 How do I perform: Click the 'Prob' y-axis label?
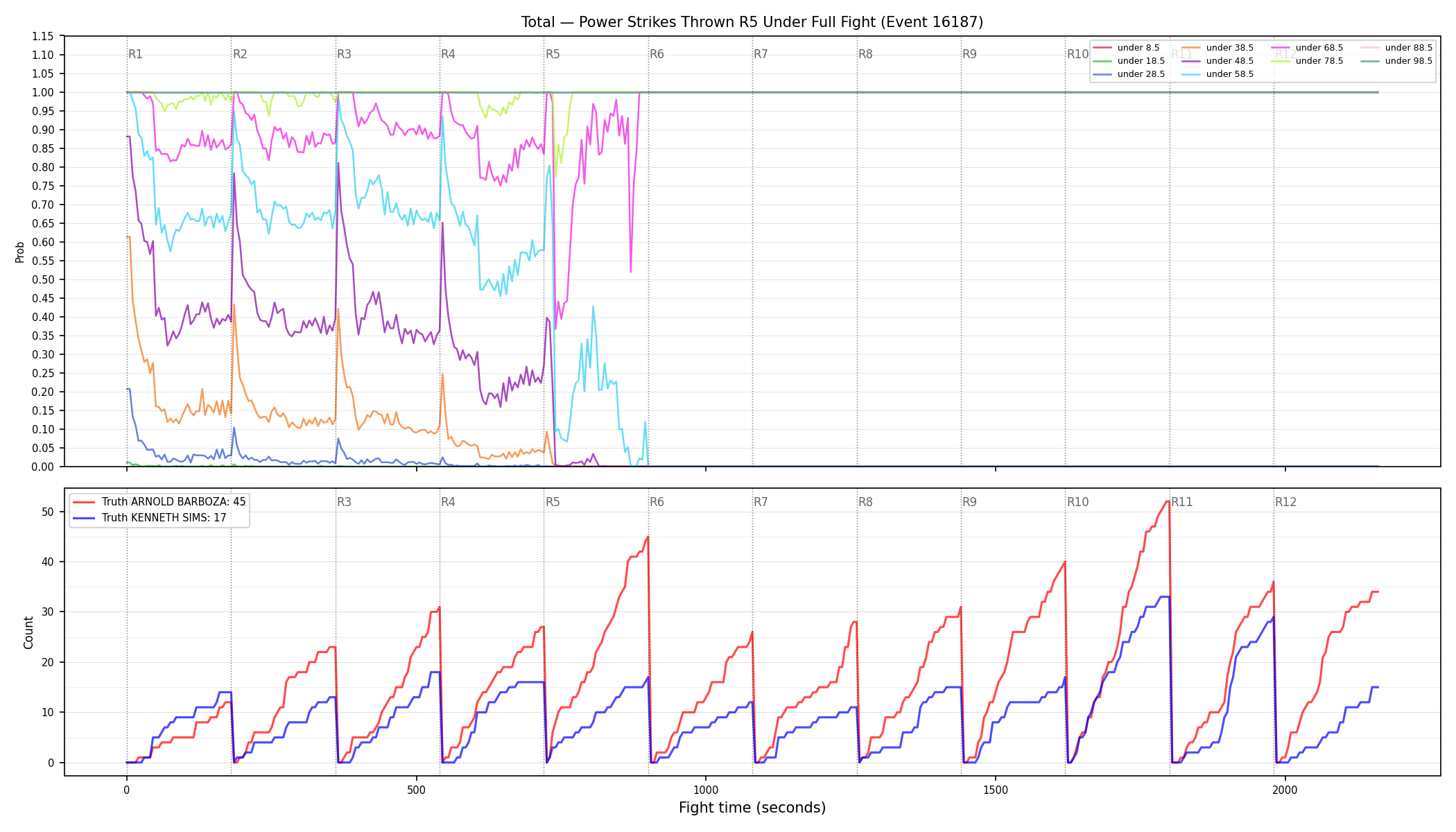tap(20, 252)
